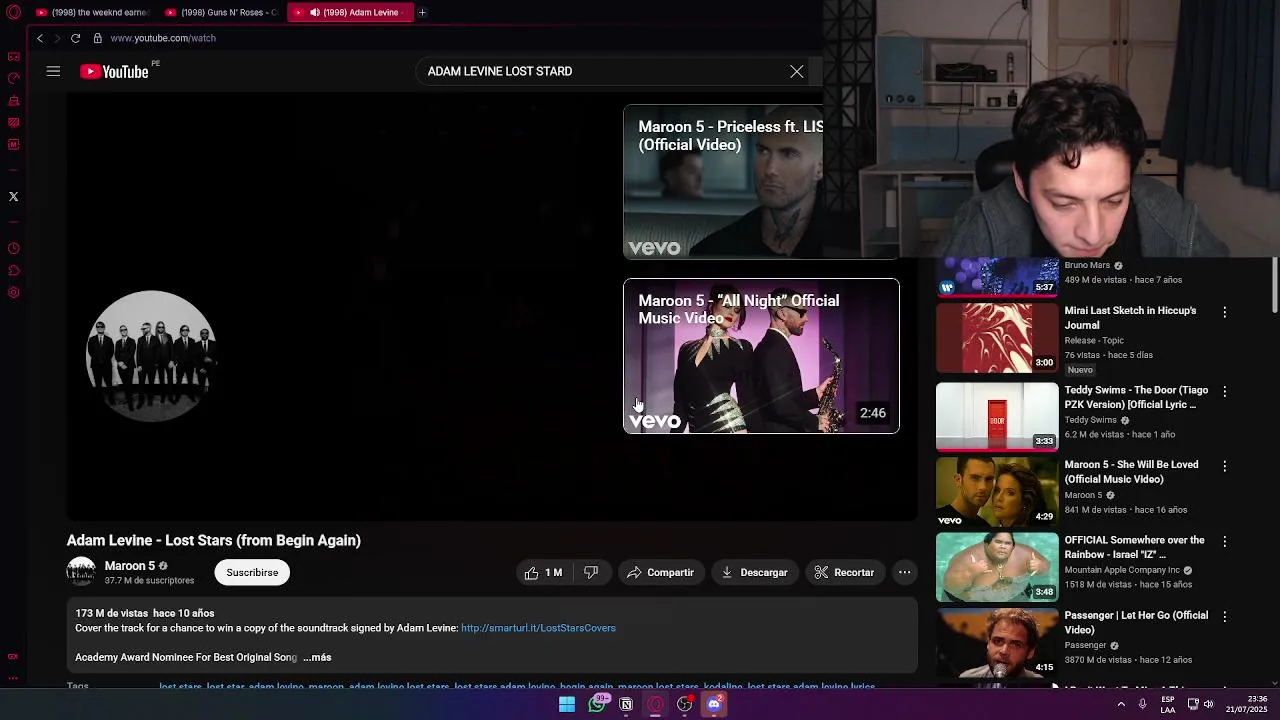Image resolution: width=1280 pixels, height=720 pixels.
Task: Switch keyboard language ESP LAA
Action: [1168, 704]
